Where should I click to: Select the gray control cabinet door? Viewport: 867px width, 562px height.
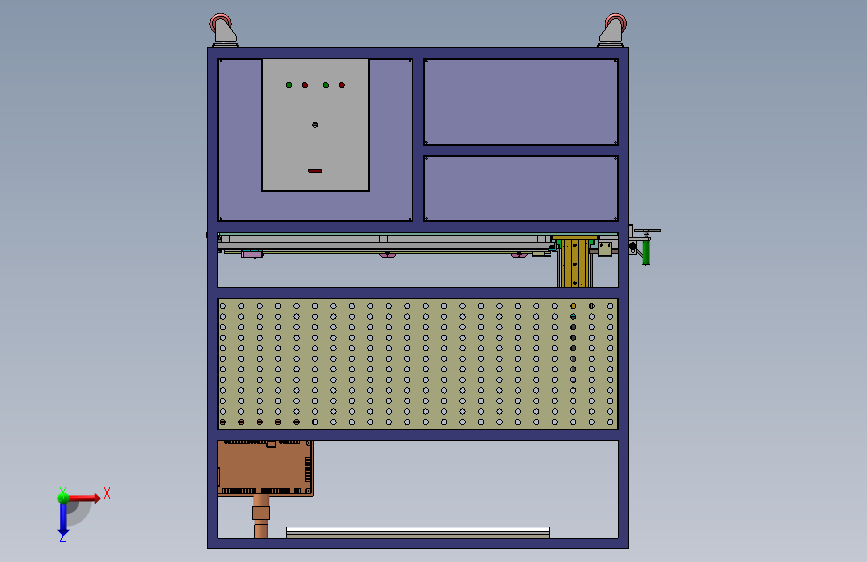click(x=315, y=125)
